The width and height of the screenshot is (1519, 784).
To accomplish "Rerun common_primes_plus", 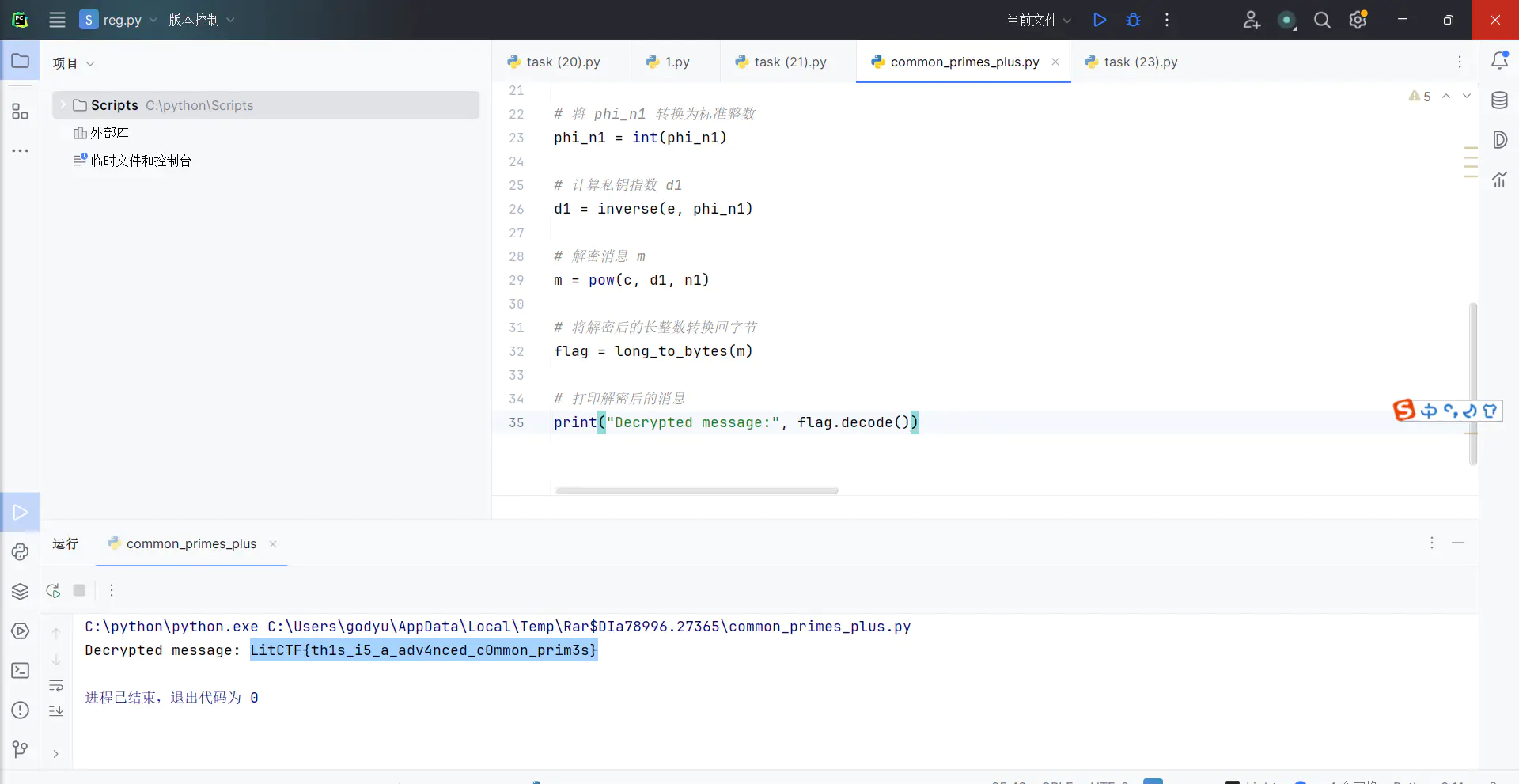I will 53,590.
